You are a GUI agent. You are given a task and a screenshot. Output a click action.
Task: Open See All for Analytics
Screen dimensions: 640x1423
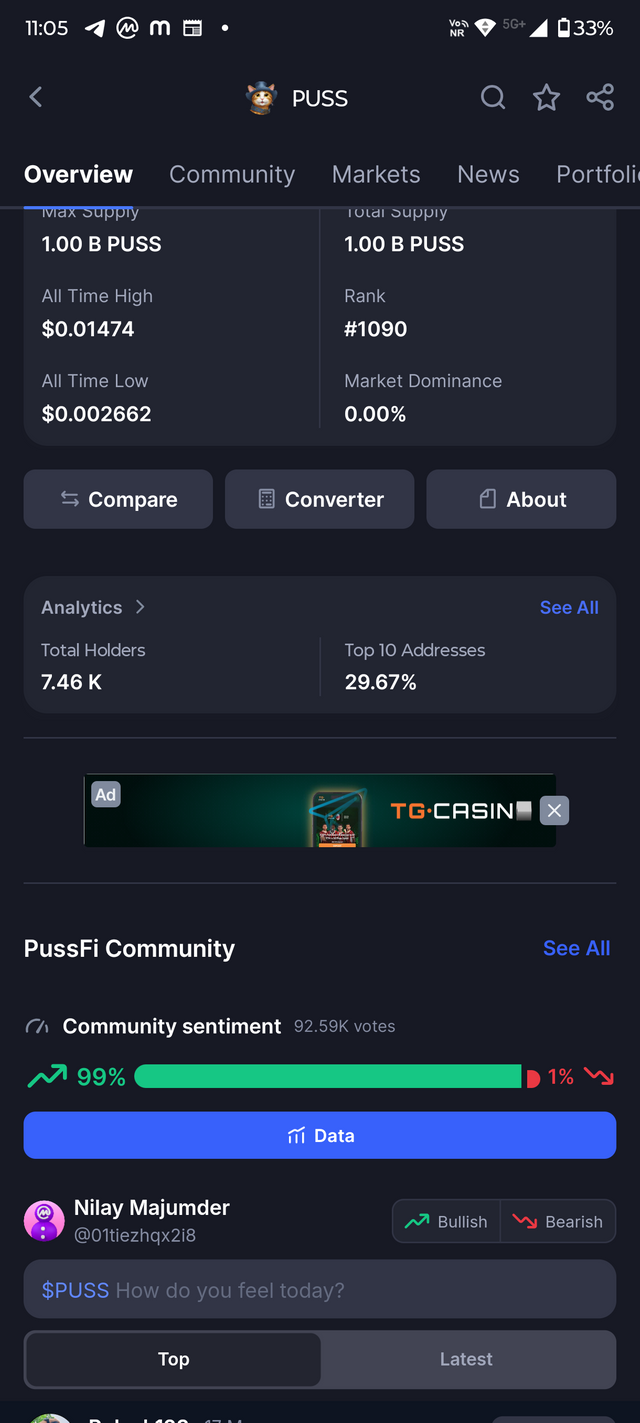tap(569, 607)
